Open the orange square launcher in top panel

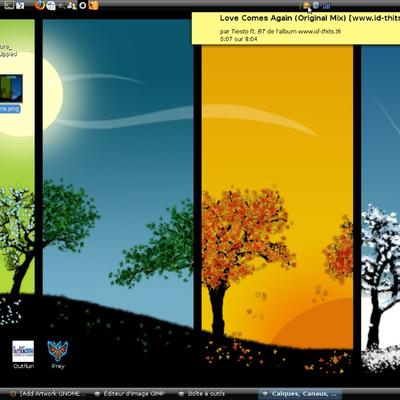click(x=93, y=5)
